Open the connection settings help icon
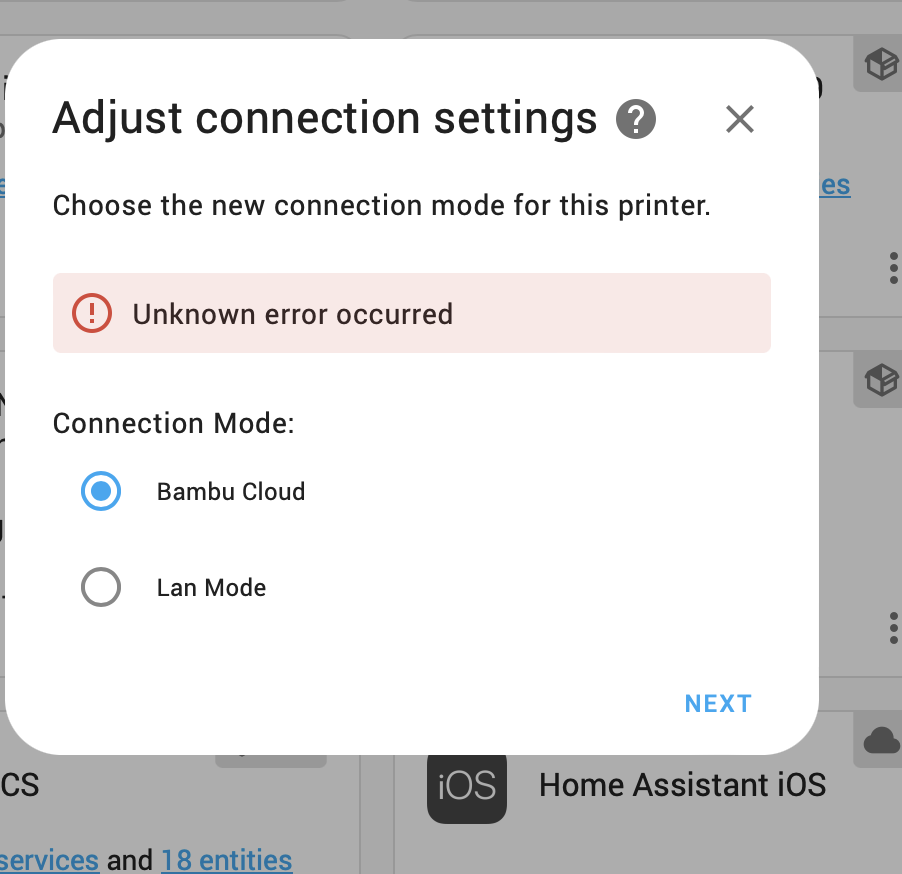The width and height of the screenshot is (902, 874). (x=635, y=119)
